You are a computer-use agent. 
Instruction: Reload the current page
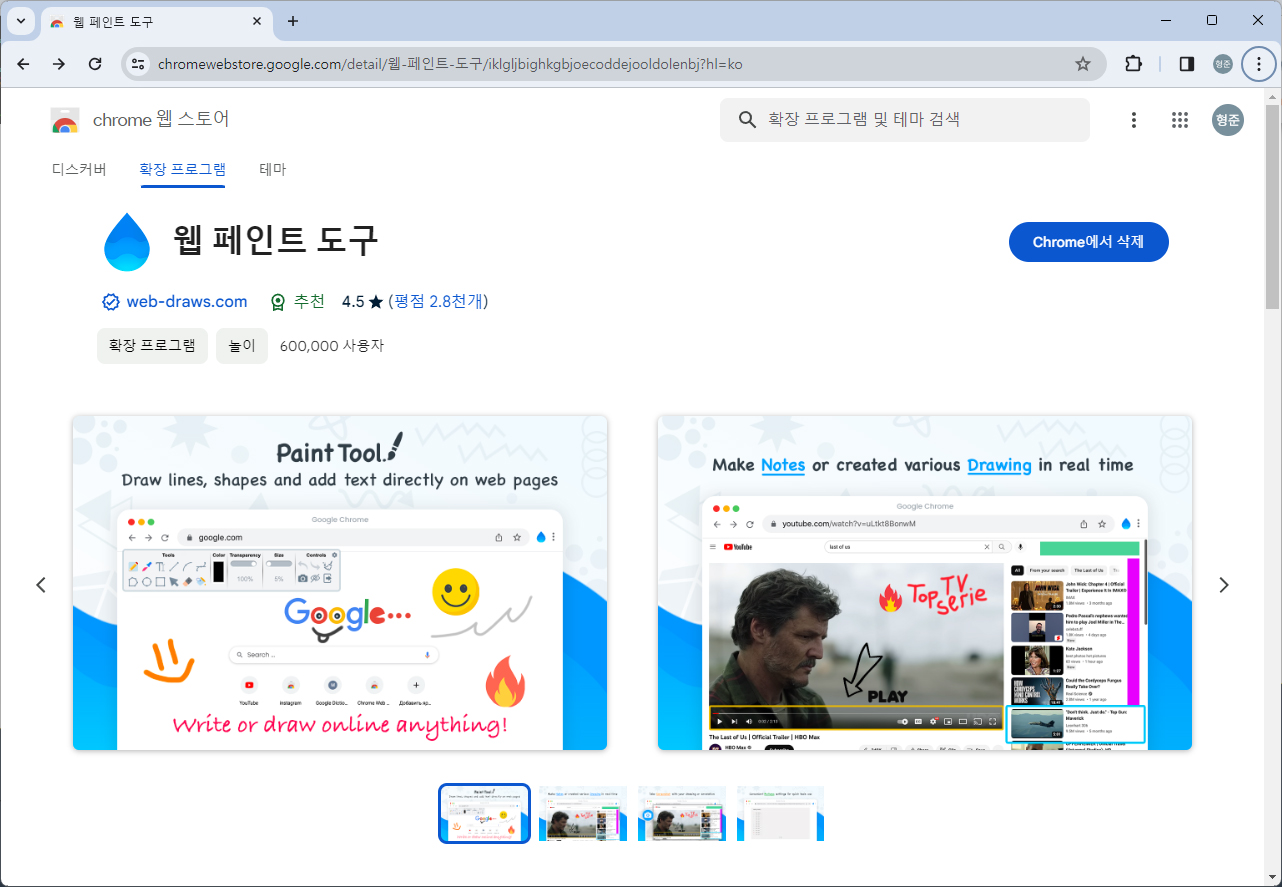point(95,64)
